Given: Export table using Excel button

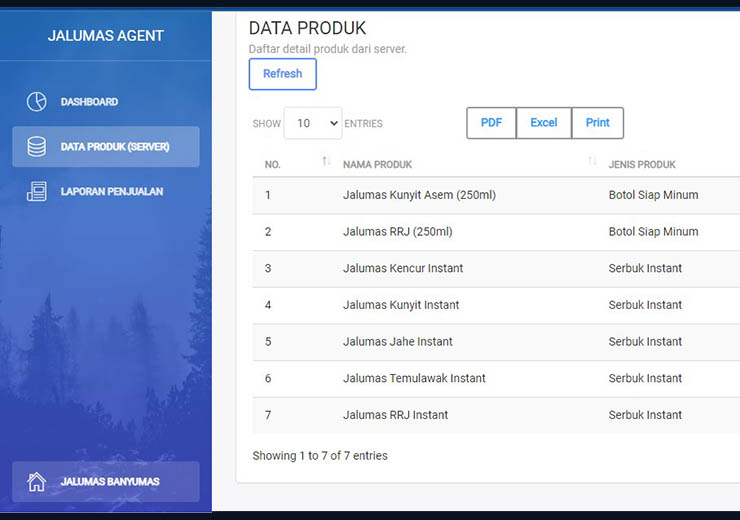Looking at the screenshot, I should pyautogui.click(x=544, y=123).
